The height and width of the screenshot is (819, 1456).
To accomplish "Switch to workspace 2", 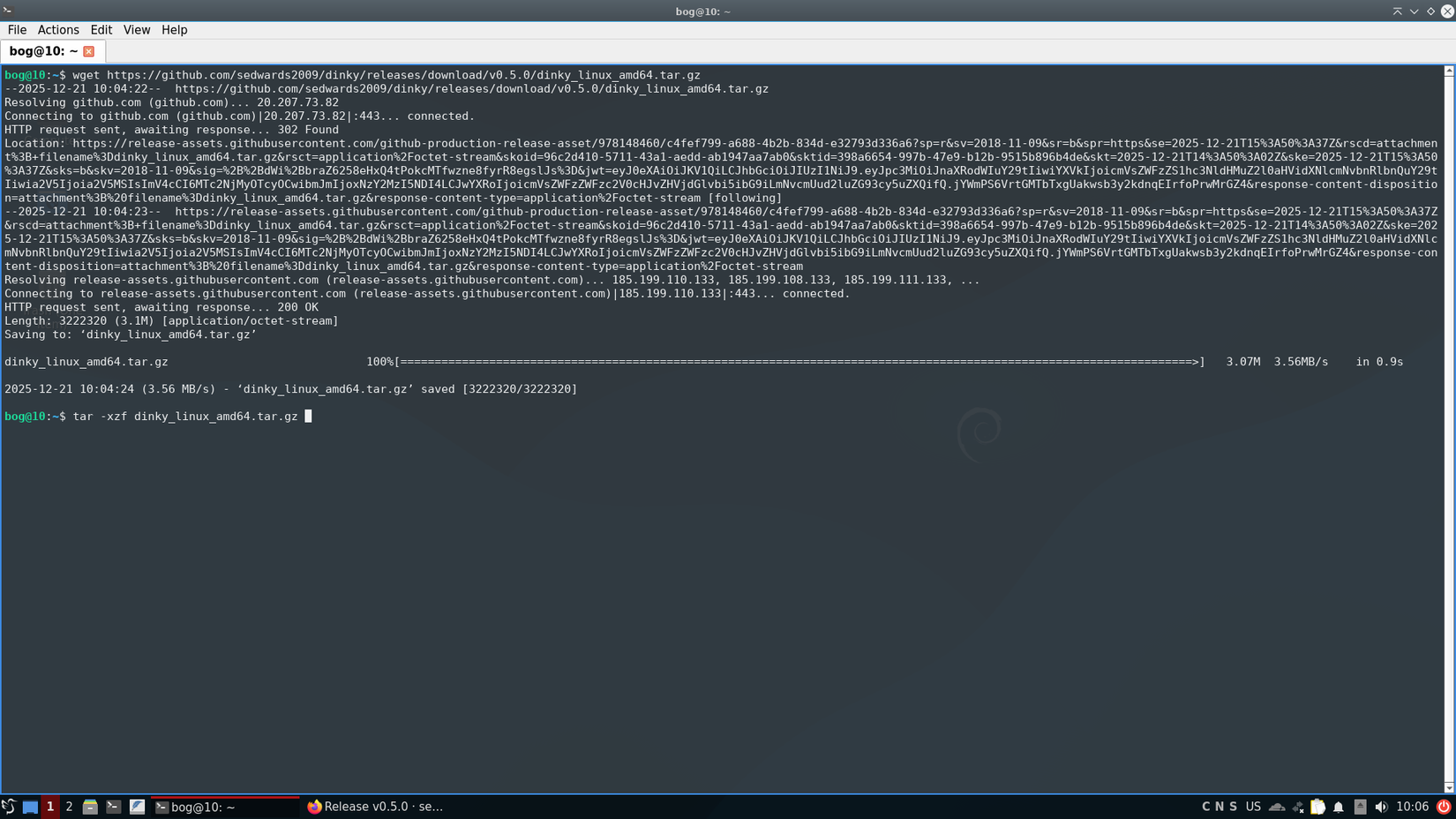I will 69,807.
